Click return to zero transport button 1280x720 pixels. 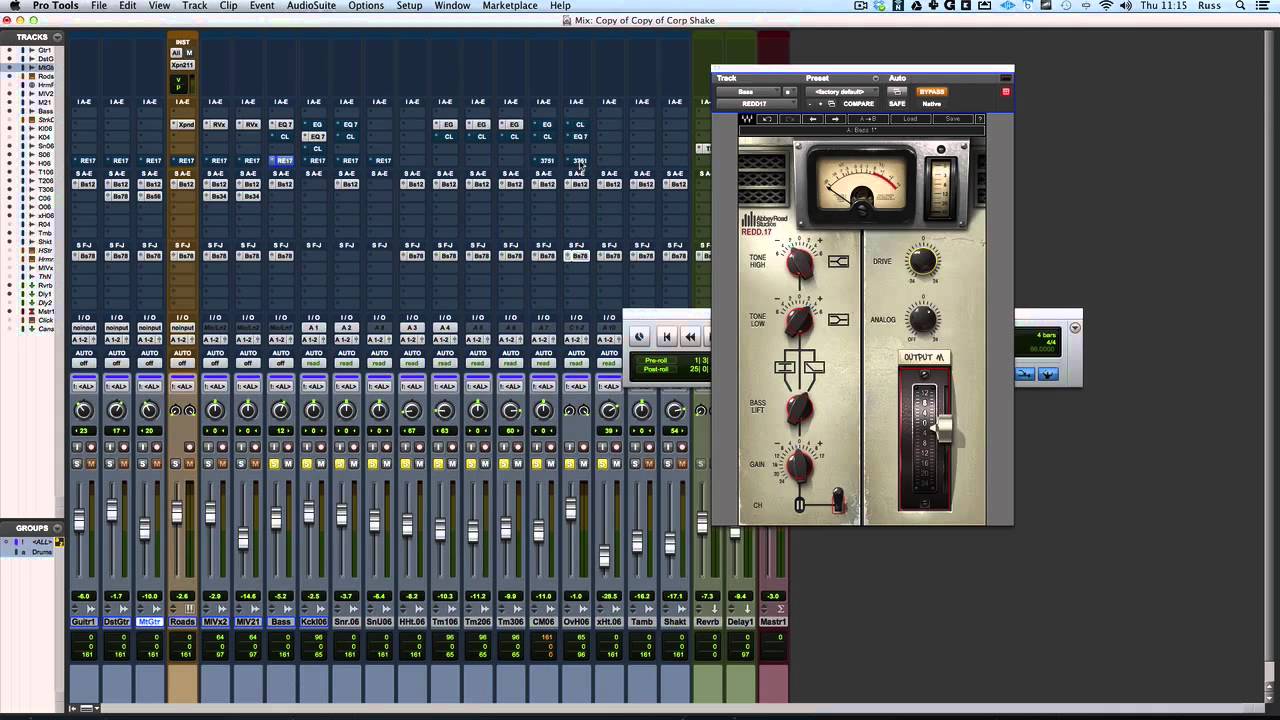coord(667,337)
